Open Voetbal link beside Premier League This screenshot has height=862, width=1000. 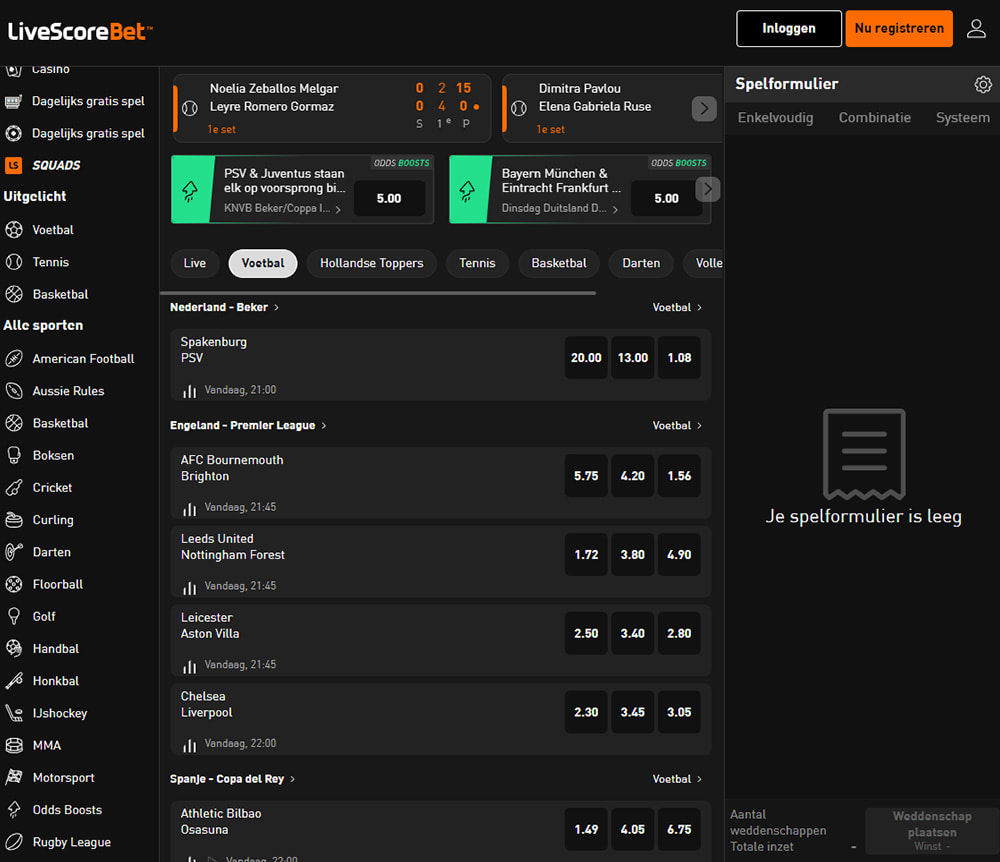click(677, 425)
